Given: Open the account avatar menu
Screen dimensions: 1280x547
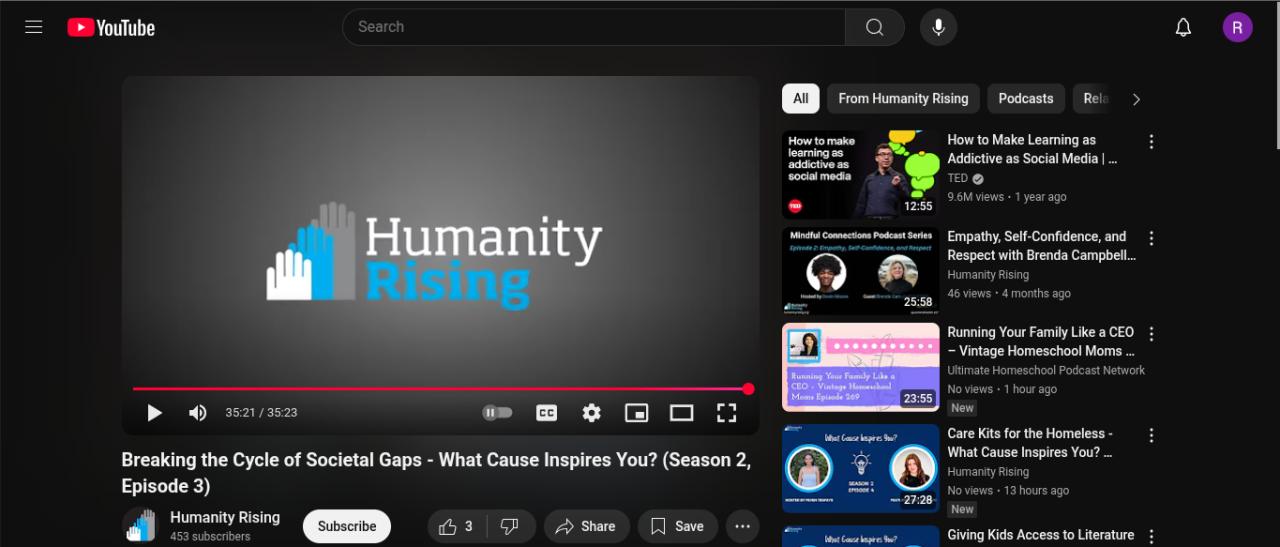Looking at the screenshot, I should tap(1237, 27).
